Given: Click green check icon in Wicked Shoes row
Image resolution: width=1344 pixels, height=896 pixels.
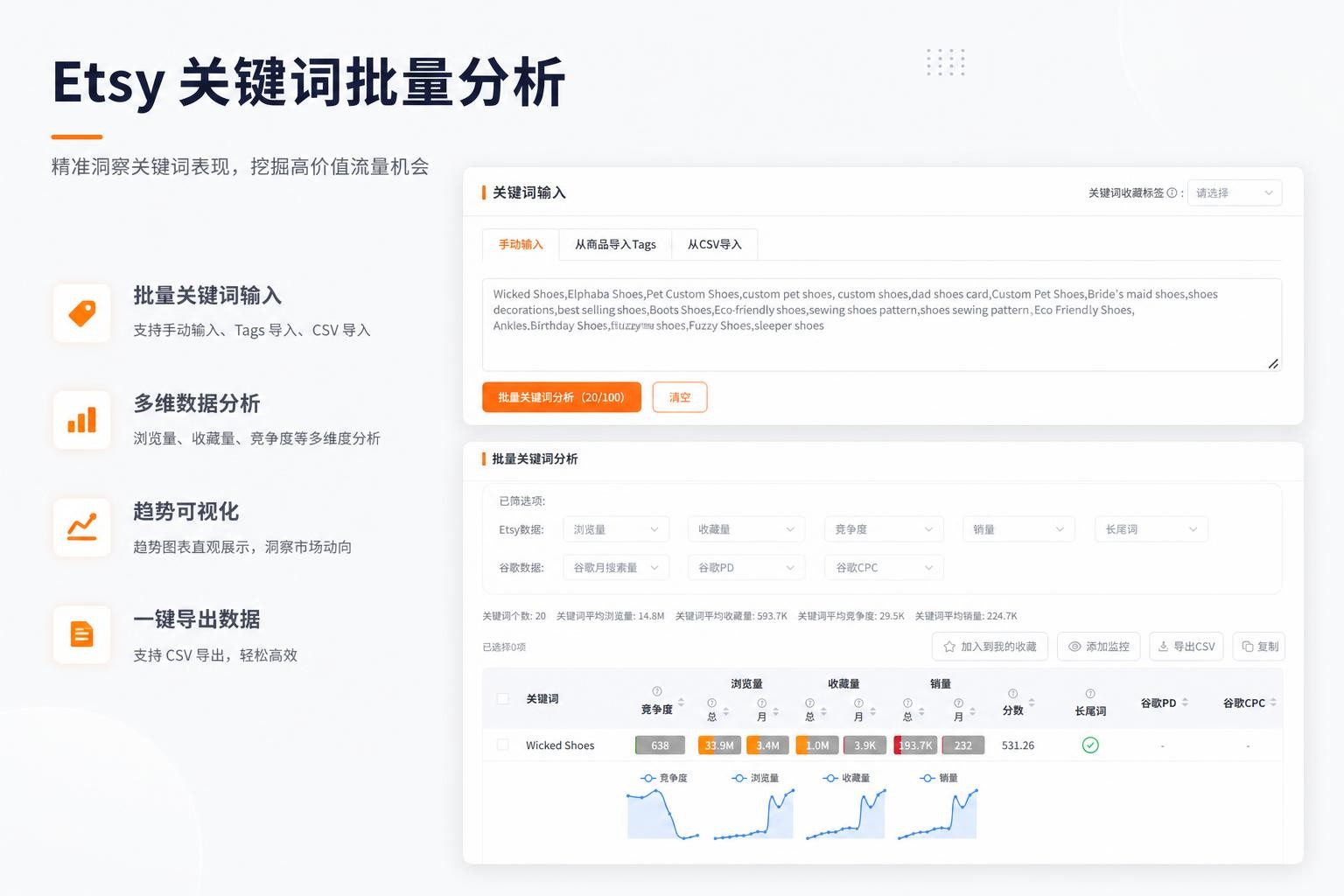Looking at the screenshot, I should pyautogui.click(x=1090, y=745).
